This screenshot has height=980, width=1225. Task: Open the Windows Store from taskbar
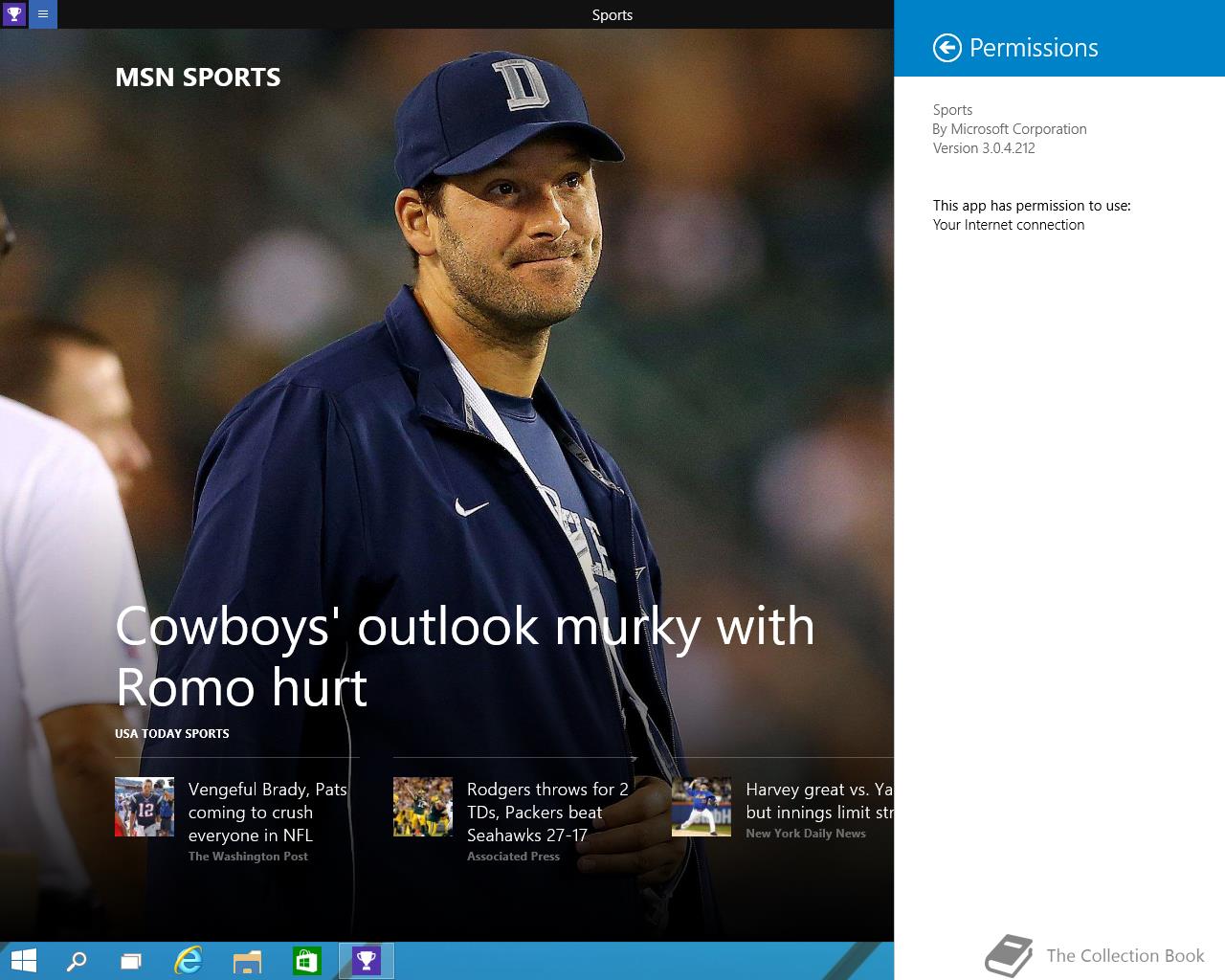coord(306,961)
